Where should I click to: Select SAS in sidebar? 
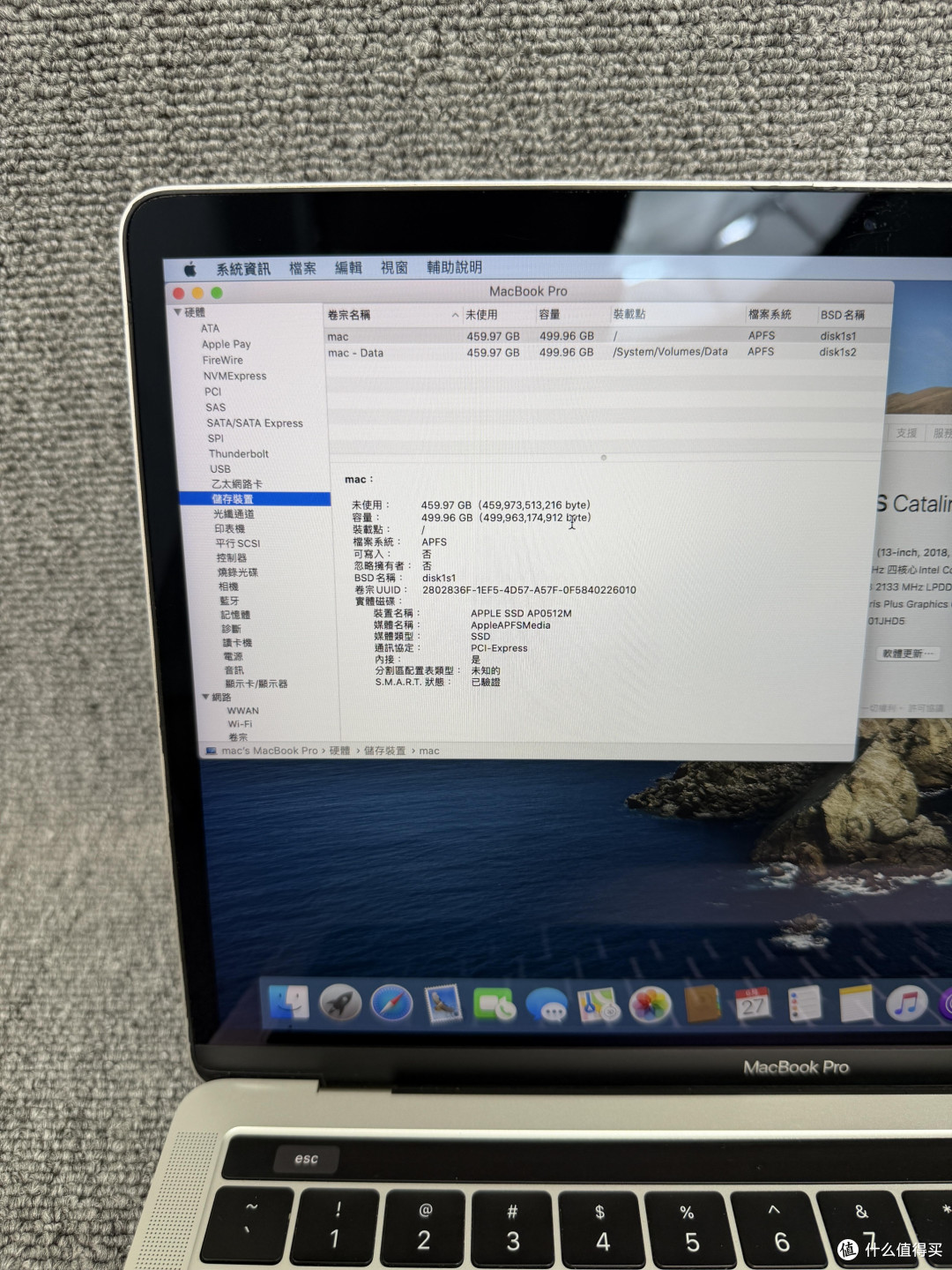(x=216, y=407)
